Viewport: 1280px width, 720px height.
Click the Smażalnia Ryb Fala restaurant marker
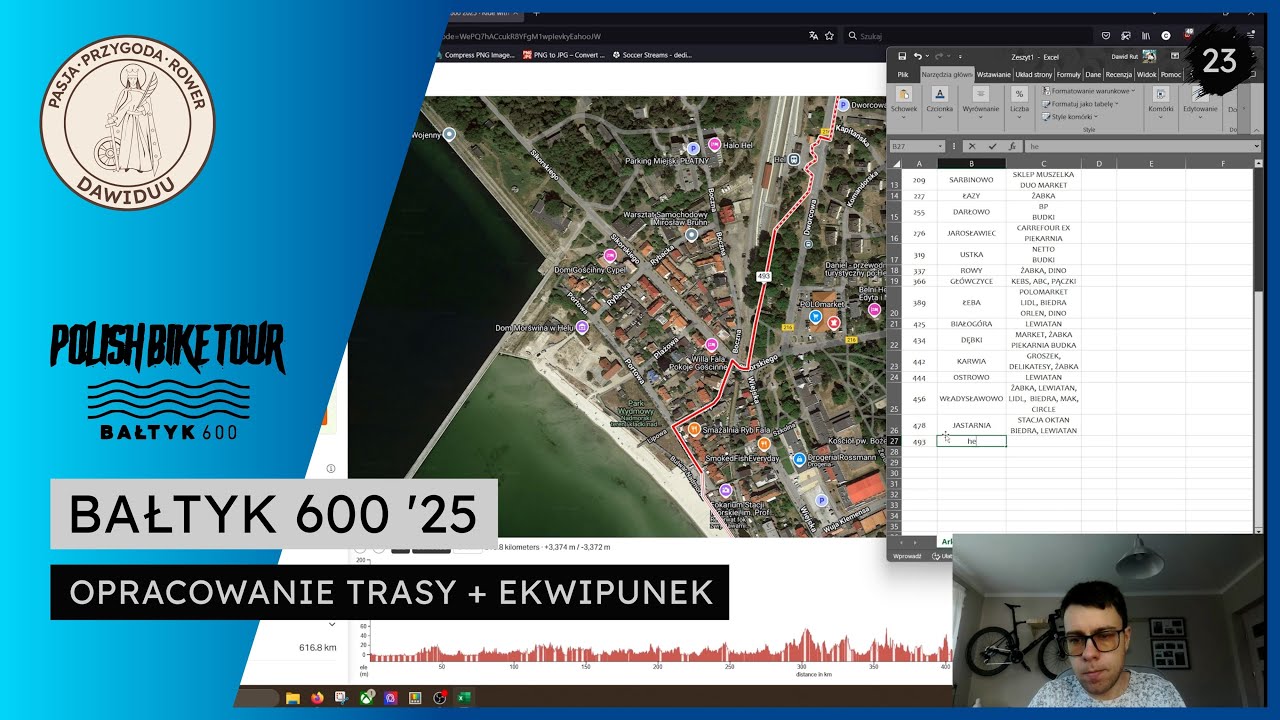coord(693,429)
